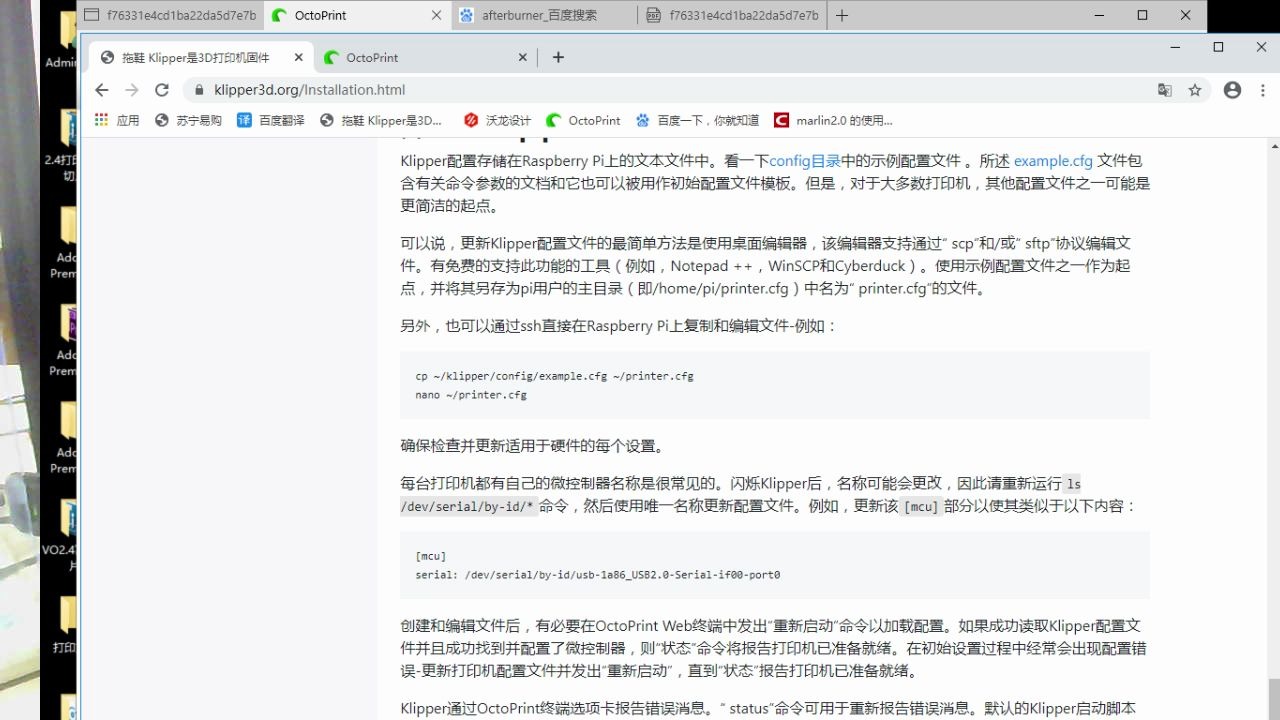Switch to the OctoPrint tab in front window

click(x=425, y=58)
